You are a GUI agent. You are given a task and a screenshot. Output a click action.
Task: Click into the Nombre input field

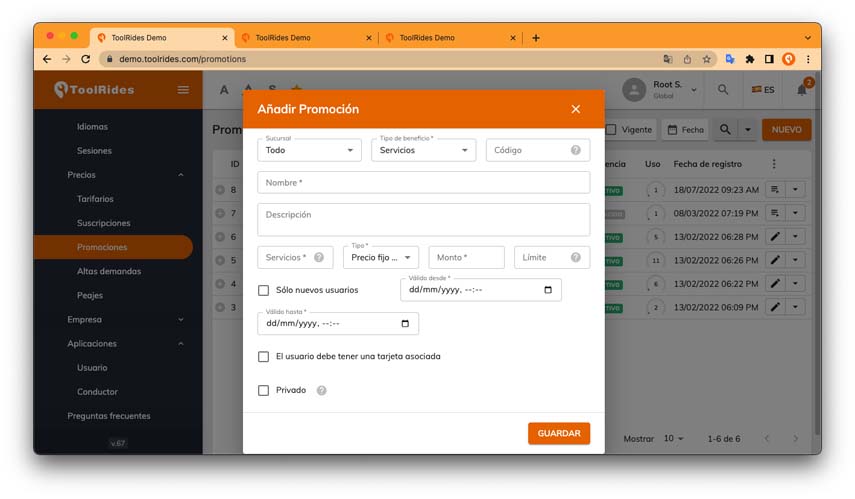tap(423, 183)
